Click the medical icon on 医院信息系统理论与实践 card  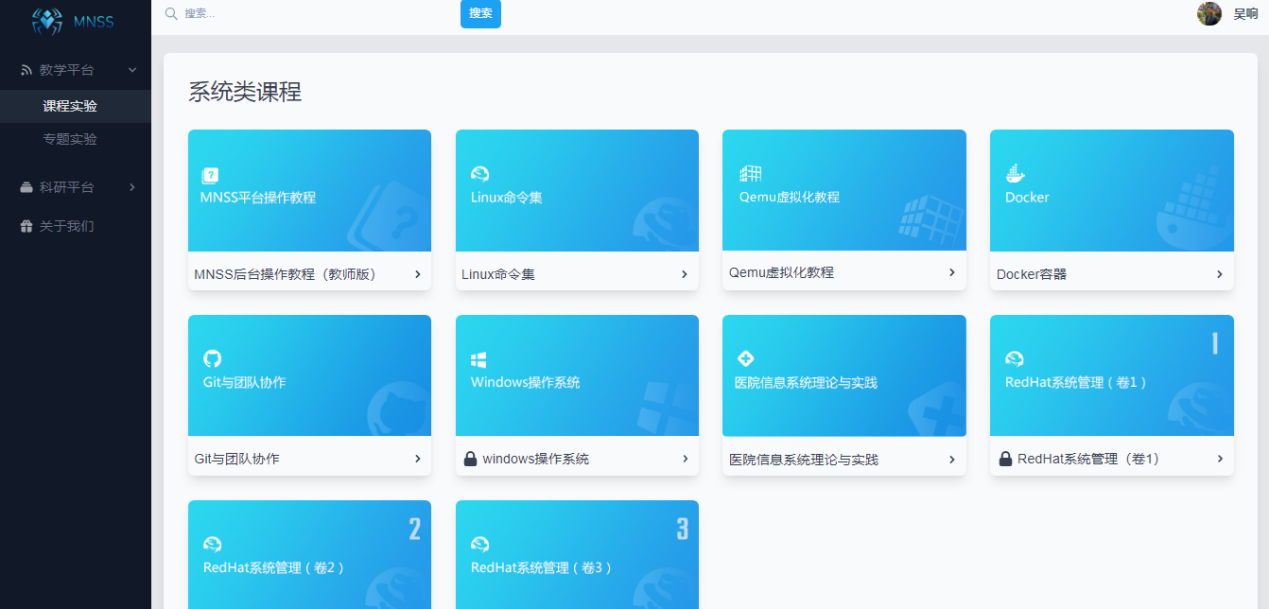click(x=745, y=359)
